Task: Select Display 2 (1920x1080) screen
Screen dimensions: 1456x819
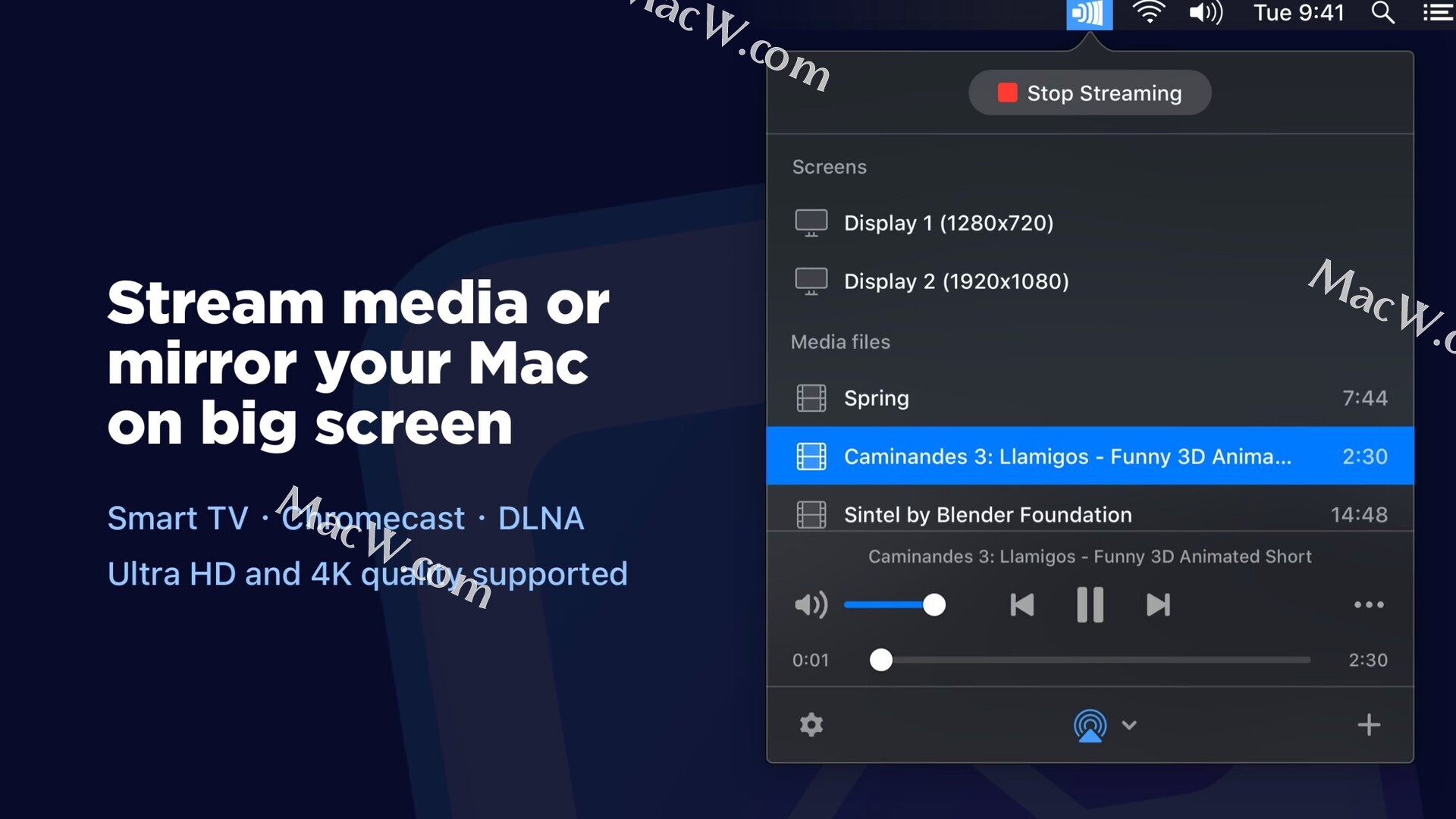Action: tap(1090, 281)
